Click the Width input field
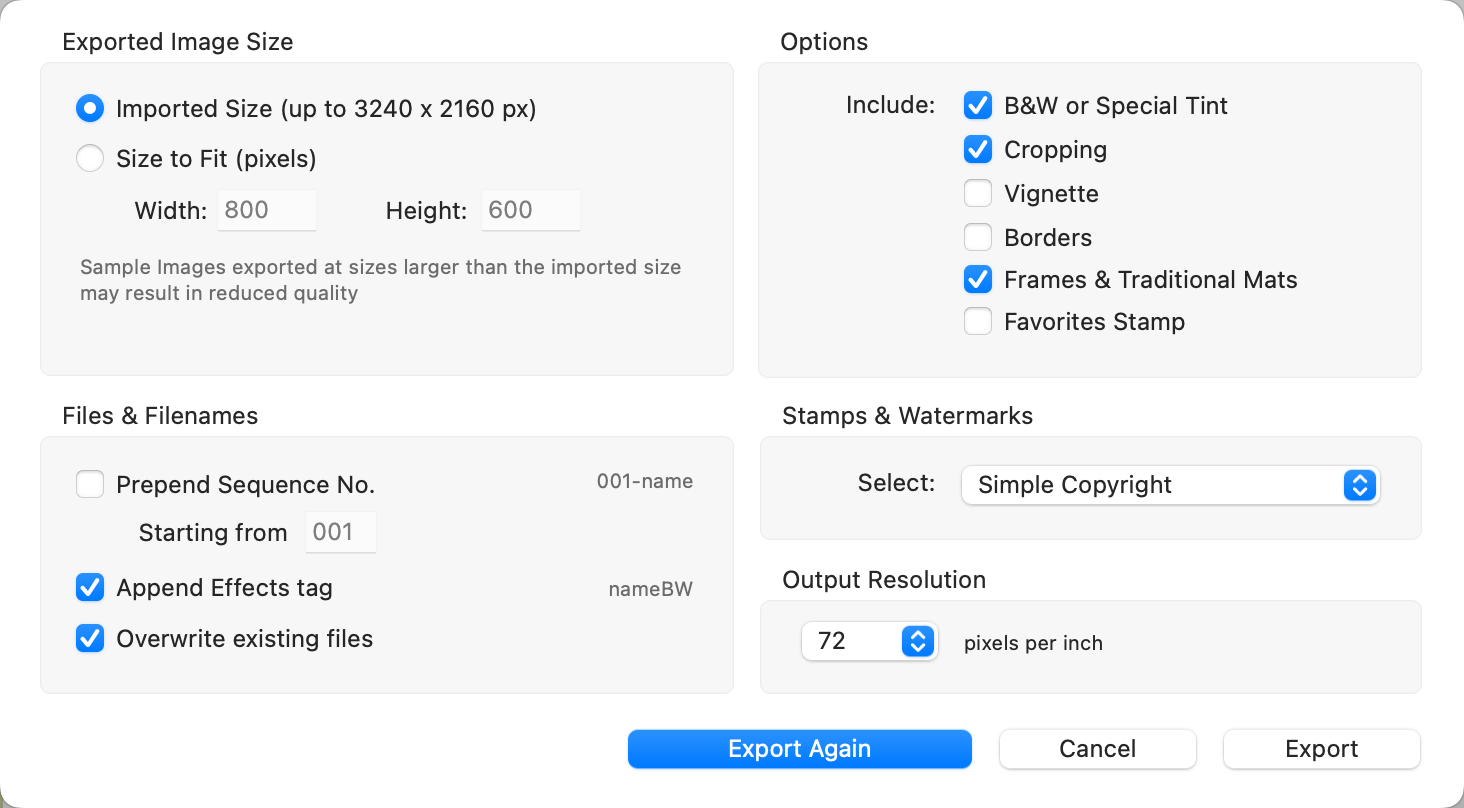The height and width of the screenshot is (808, 1464). click(267, 210)
